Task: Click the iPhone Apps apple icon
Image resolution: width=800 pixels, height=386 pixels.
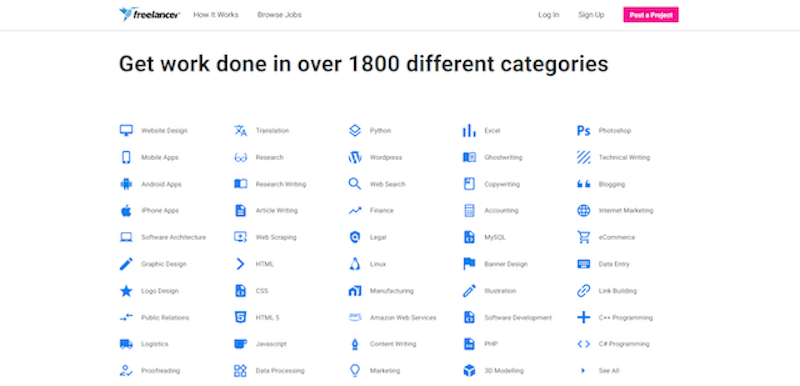Action: (126, 211)
